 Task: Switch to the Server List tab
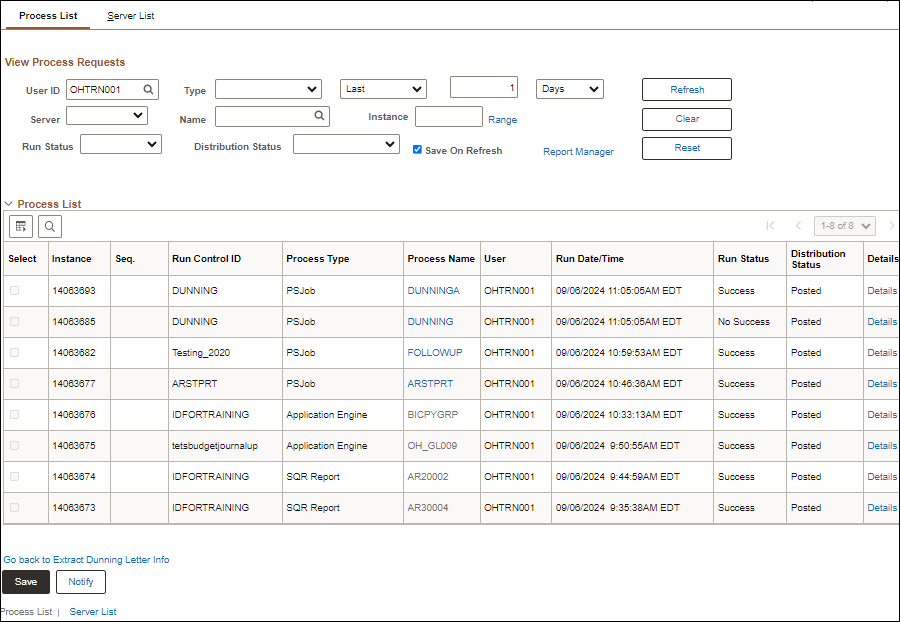[131, 16]
